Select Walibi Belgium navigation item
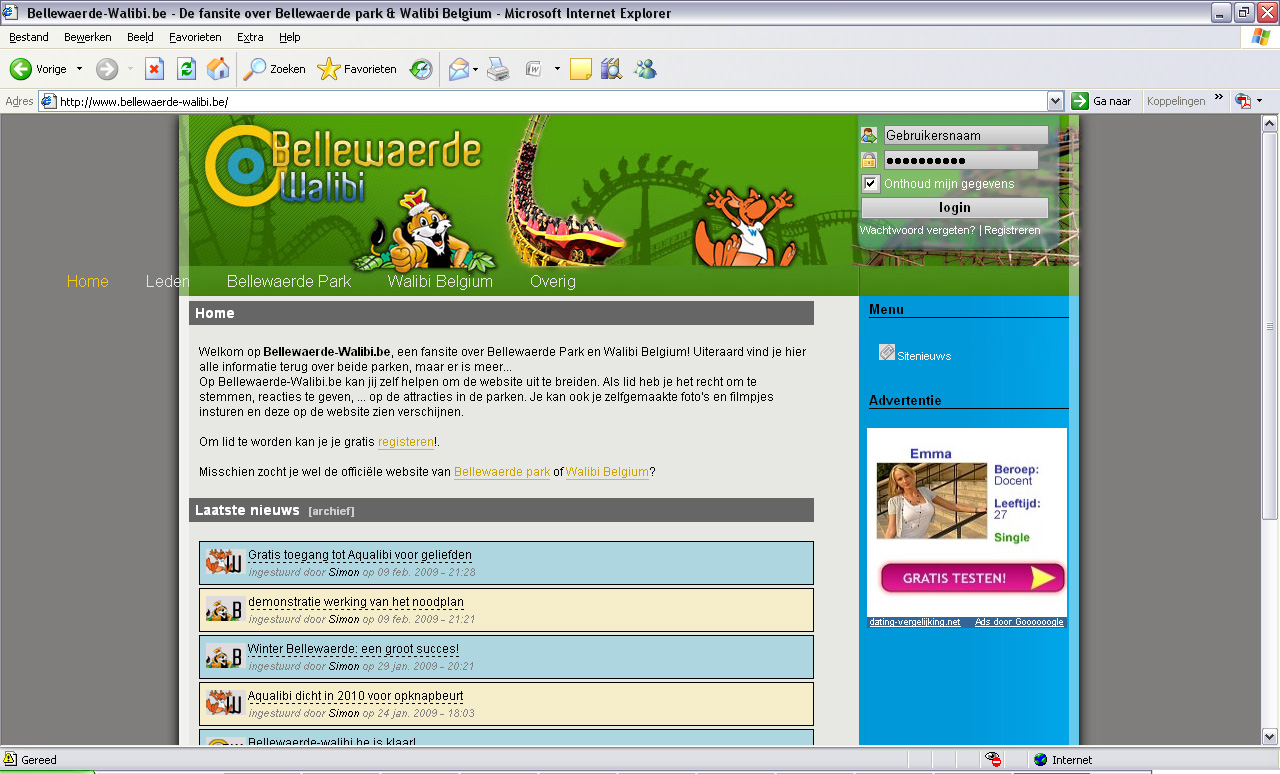The width and height of the screenshot is (1280, 774). click(x=440, y=281)
